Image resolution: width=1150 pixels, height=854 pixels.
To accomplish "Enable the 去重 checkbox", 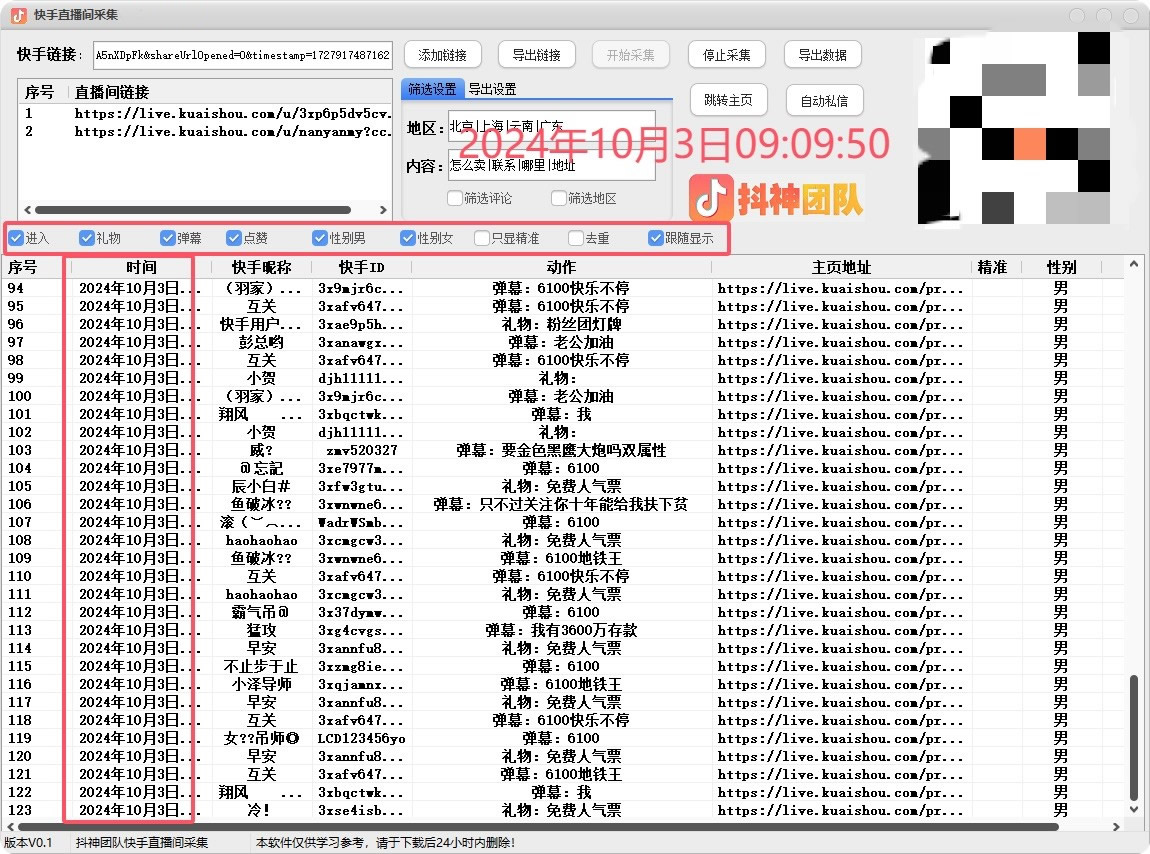I will [x=576, y=238].
